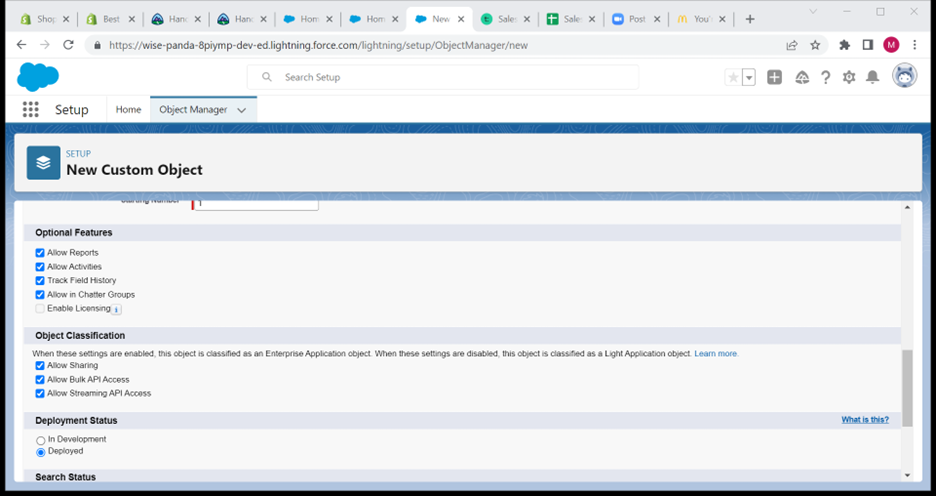Open the Help question mark icon
Viewport: 936px width, 496px height.
click(825, 77)
